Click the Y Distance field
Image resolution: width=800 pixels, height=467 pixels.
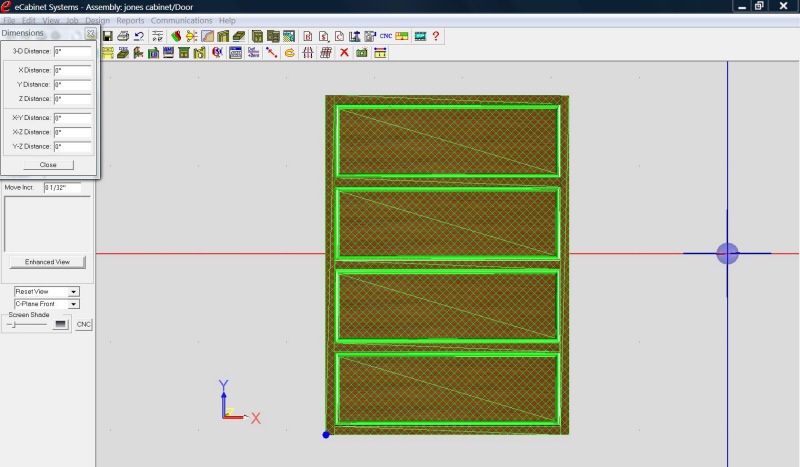click(72, 84)
